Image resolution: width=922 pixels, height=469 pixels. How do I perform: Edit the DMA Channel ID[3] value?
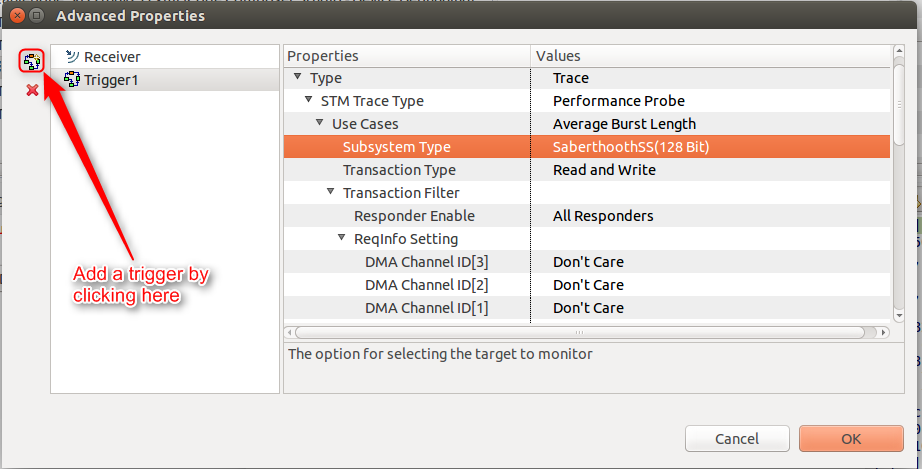[710, 262]
